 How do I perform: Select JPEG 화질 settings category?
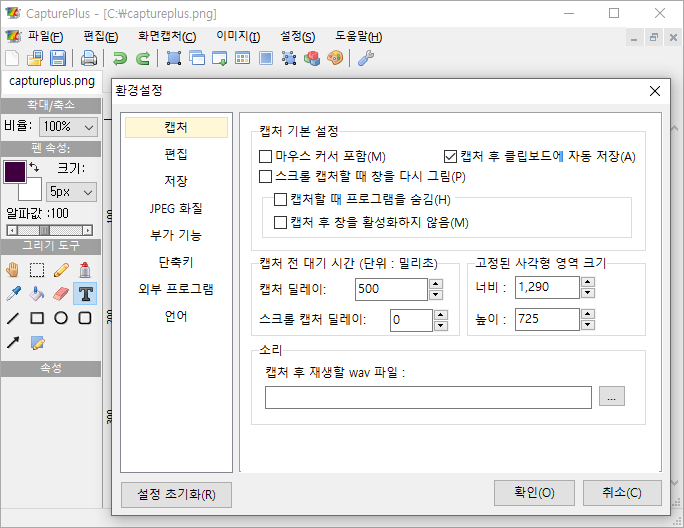coord(176,209)
